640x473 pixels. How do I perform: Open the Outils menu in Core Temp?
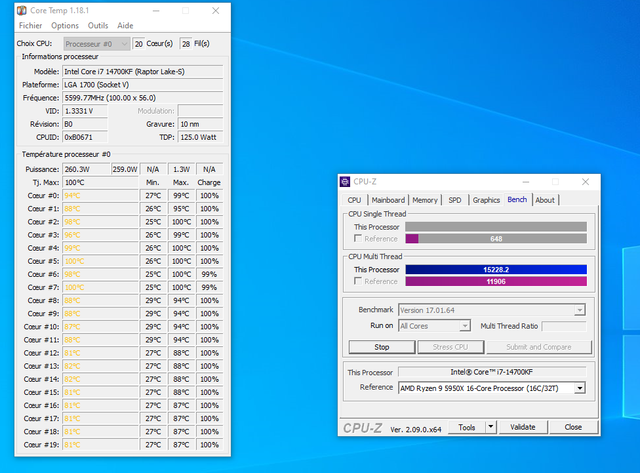tap(98, 25)
